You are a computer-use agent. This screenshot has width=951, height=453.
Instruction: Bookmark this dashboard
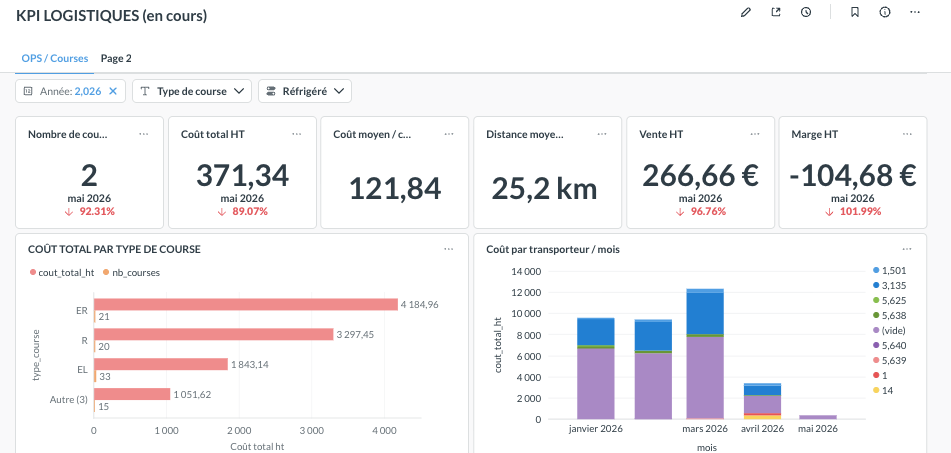click(x=855, y=12)
